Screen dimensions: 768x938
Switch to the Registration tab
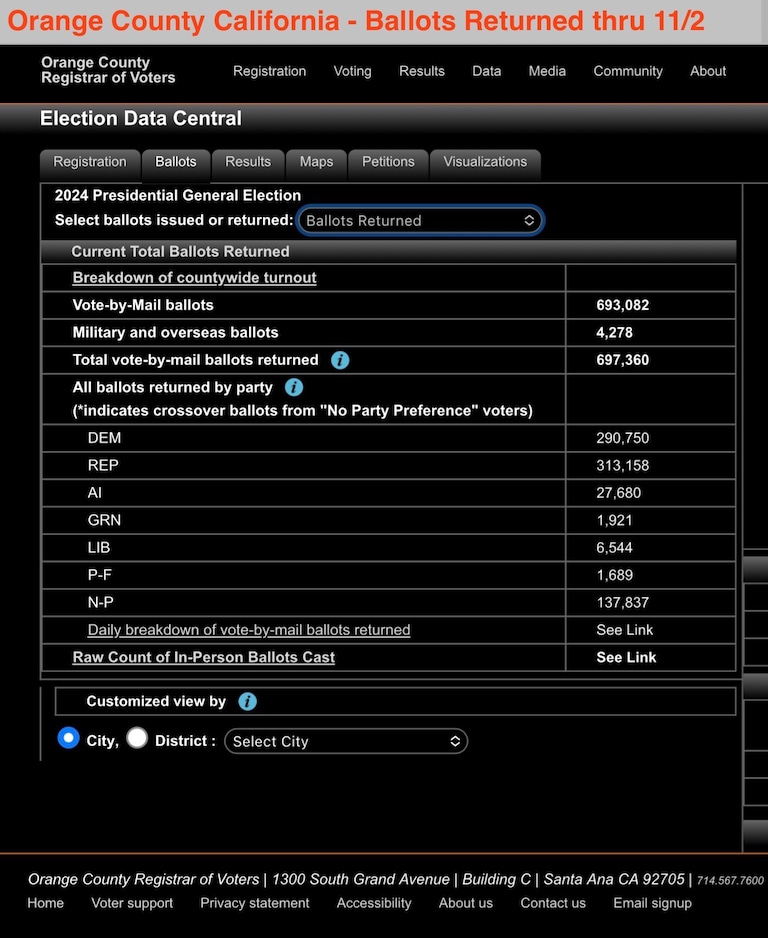[90, 162]
